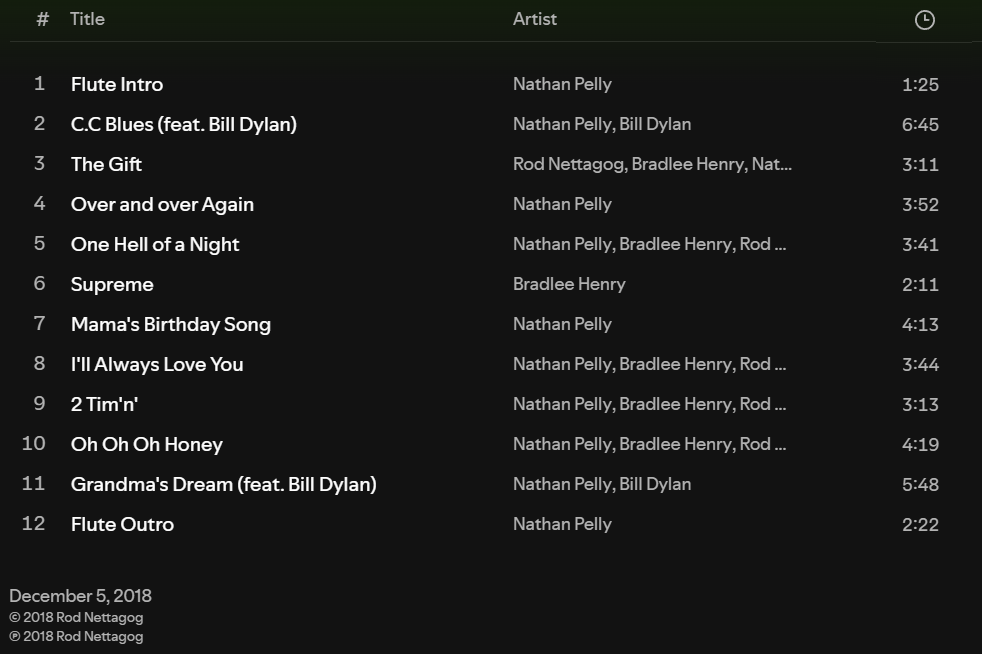This screenshot has height=654, width=982.
Task: Open track C.C Blues (feat. Bill Dylan)
Action: click(183, 125)
